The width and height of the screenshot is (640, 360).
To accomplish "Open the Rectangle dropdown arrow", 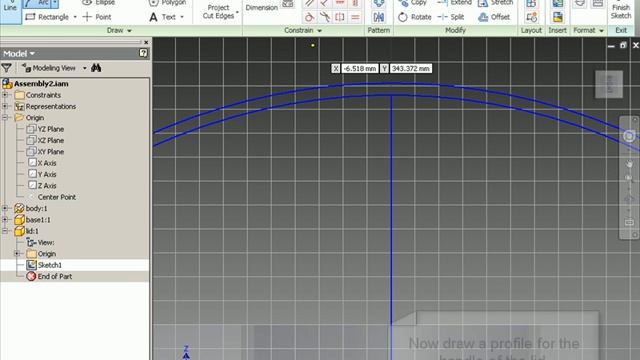I will click(x=75, y=17).
